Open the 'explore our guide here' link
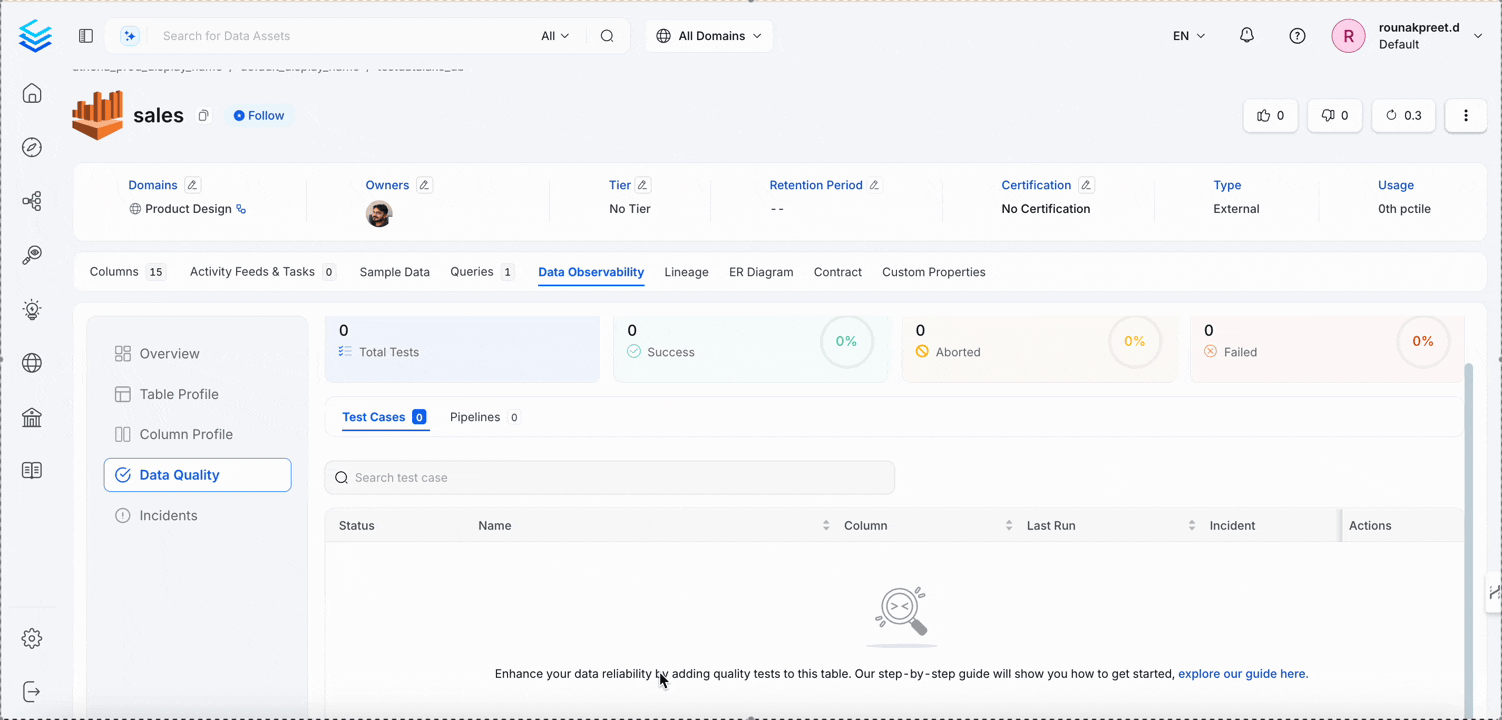The image size is (1502, 720). 1242,674
